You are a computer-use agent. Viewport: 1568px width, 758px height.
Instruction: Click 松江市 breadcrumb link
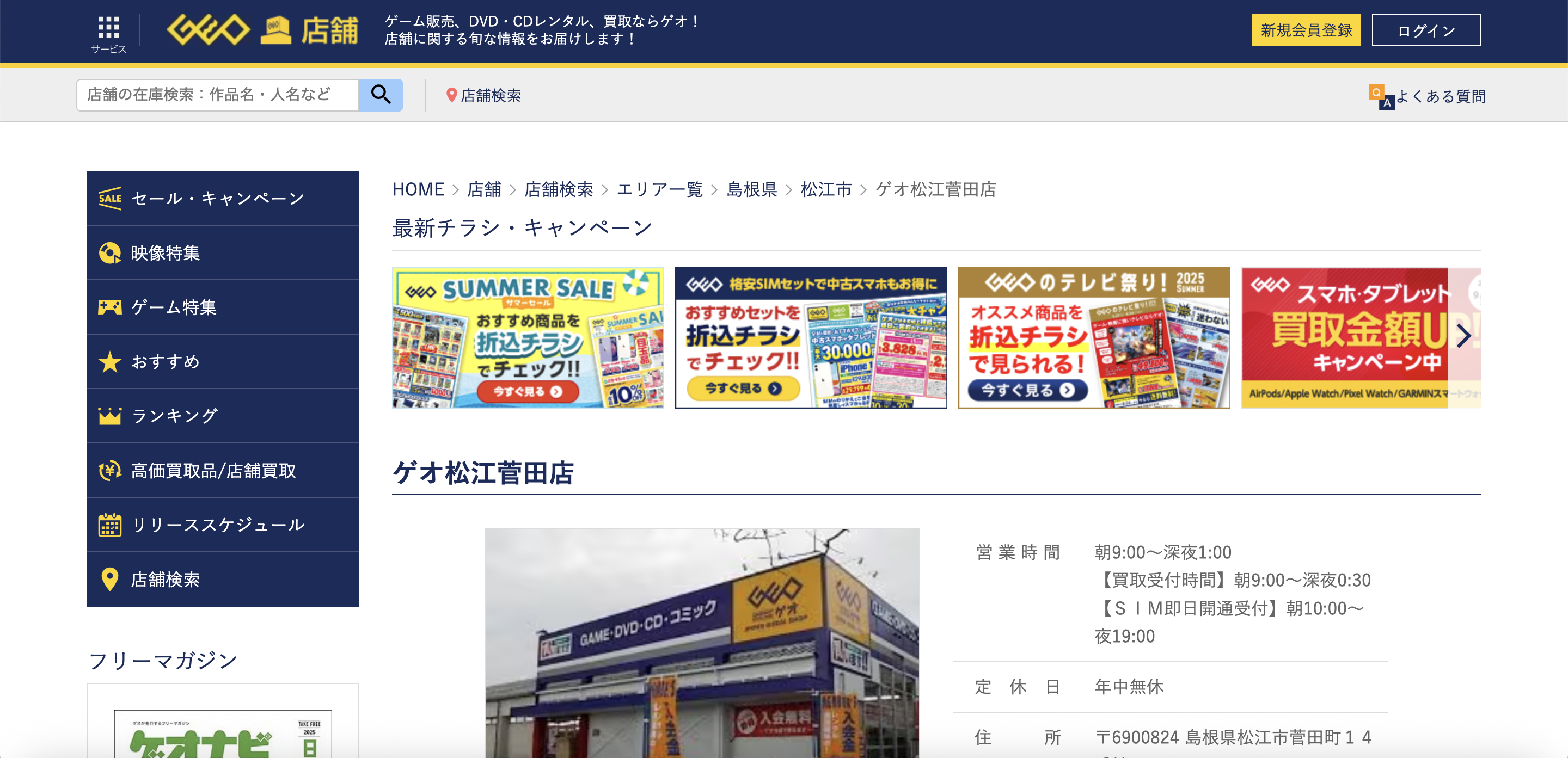pyautogui.click(x=826, y=190)
